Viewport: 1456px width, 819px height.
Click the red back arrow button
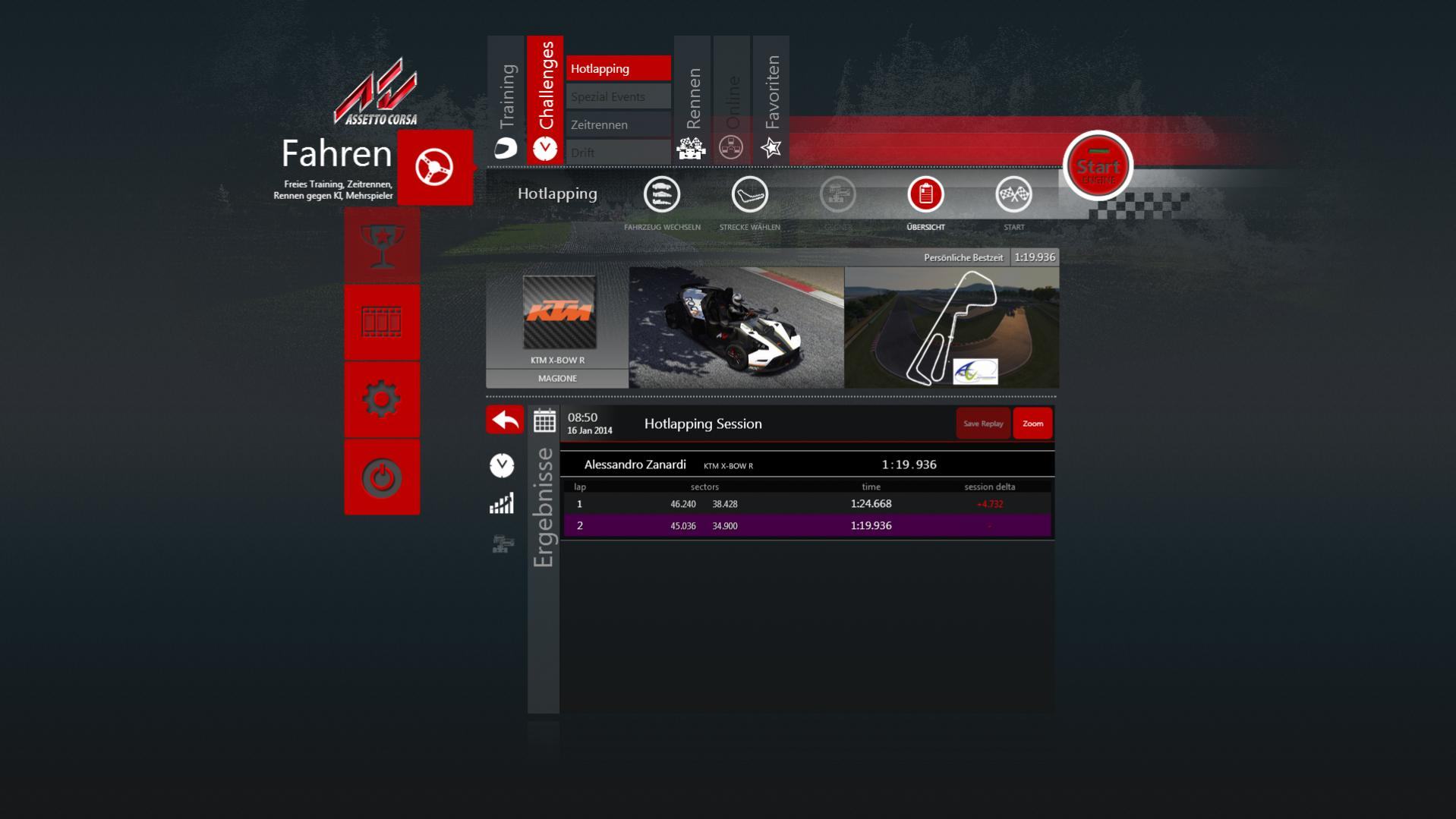click(x=505, y=420)
